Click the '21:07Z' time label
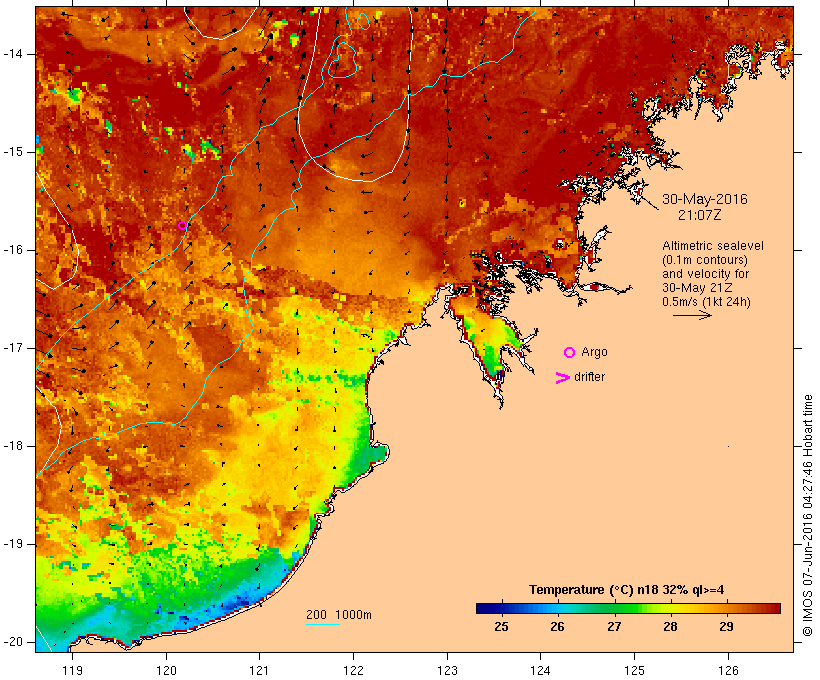The height and width of the screenshot is (680, 820). (700, 215)
